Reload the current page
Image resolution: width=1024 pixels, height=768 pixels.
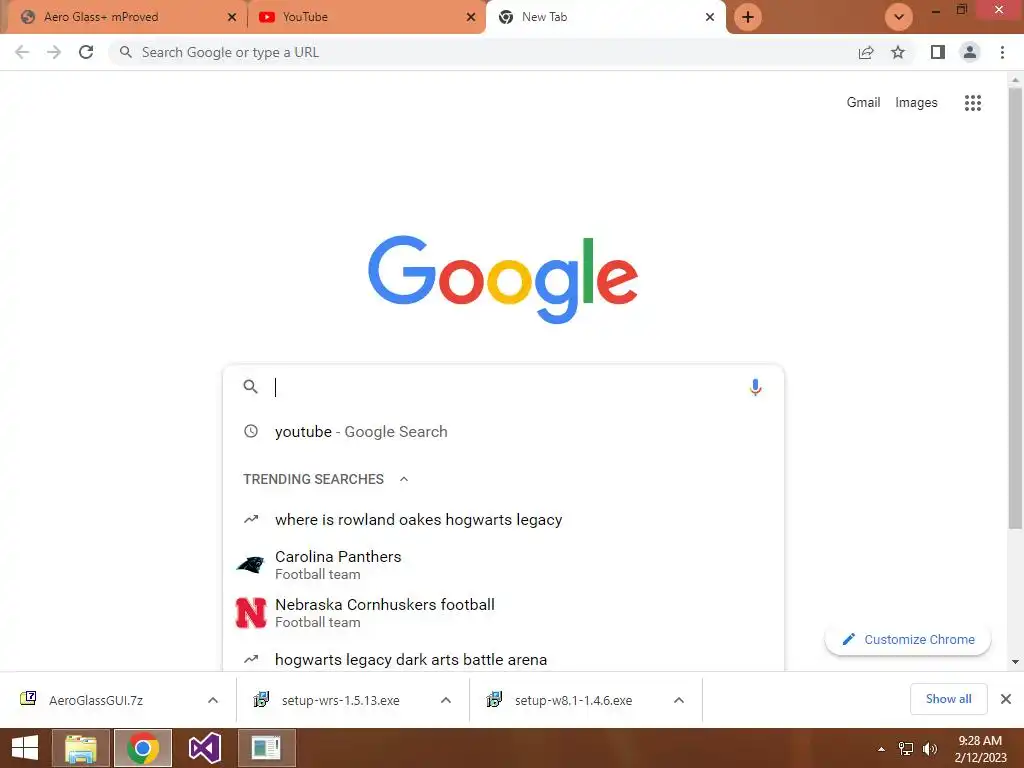(86, 52)
